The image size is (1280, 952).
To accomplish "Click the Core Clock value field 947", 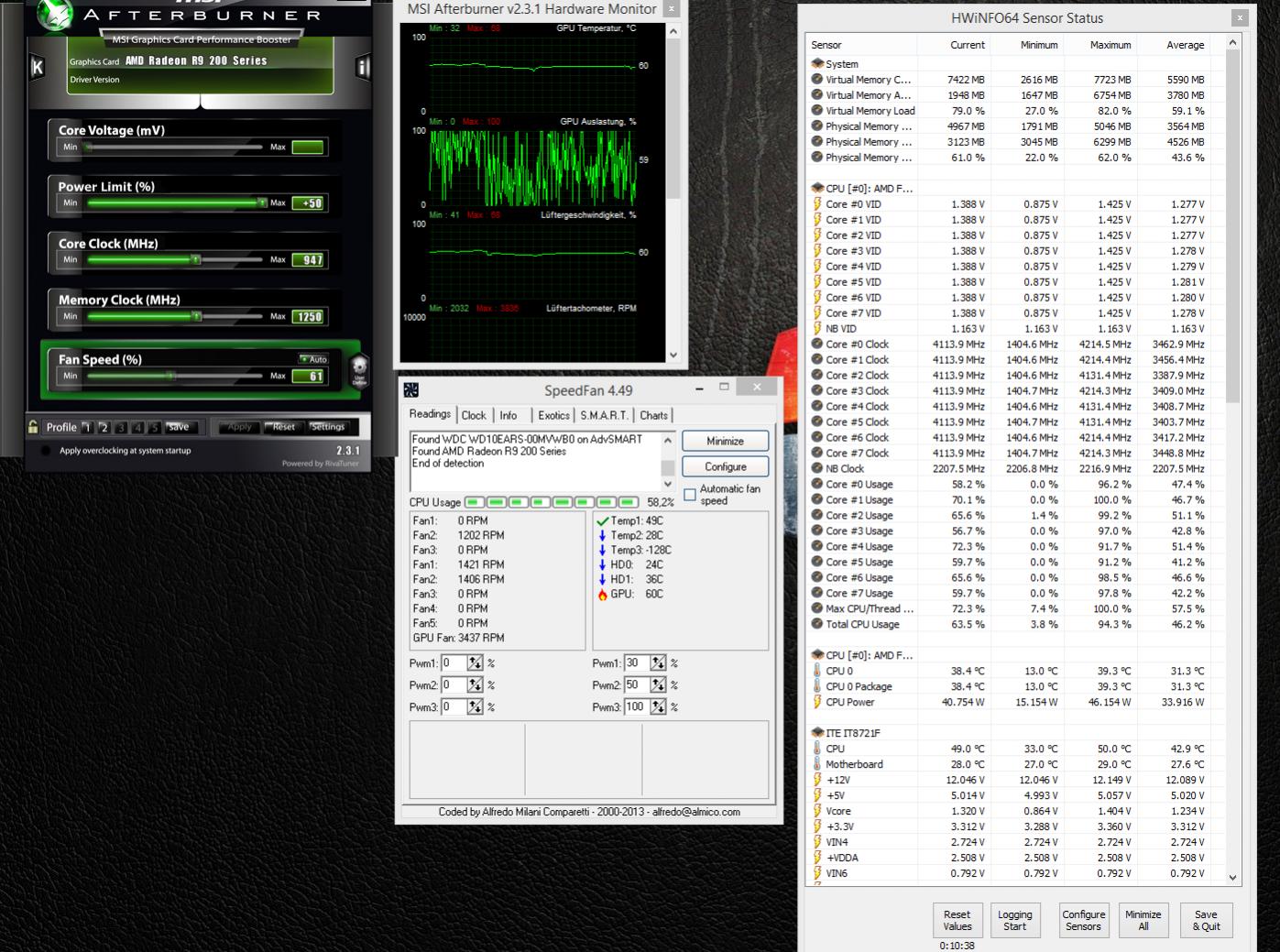I will 308,259.
